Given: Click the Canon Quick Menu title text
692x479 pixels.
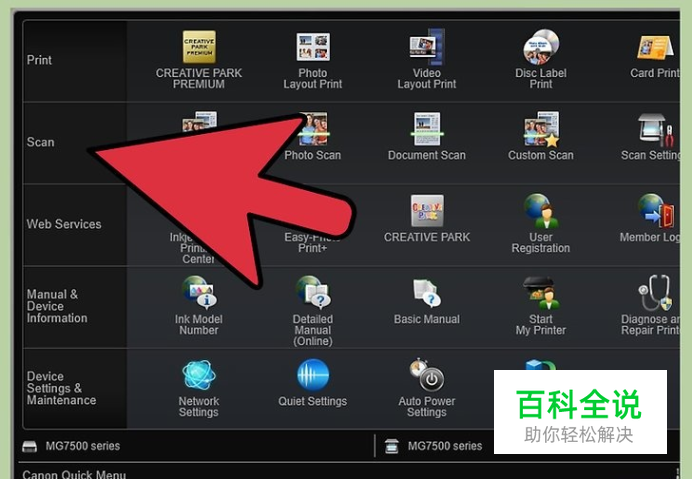Looking at the screenshot, I should pyautogui.click(x=74, y=475).
